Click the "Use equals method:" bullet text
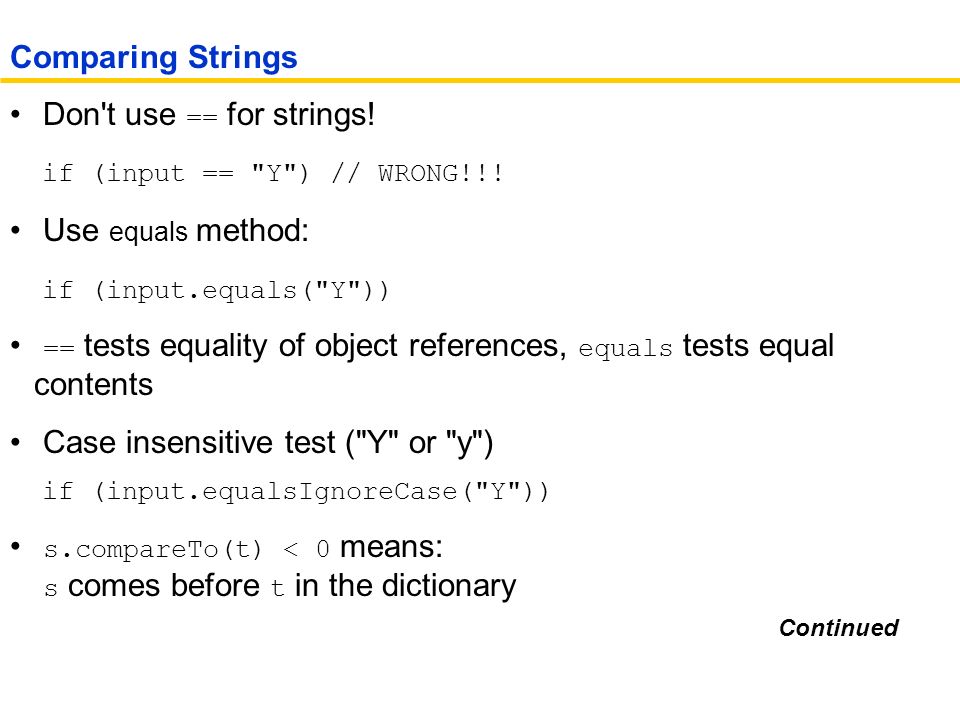This screenshot has width=960, height=720. click(176, 231)
